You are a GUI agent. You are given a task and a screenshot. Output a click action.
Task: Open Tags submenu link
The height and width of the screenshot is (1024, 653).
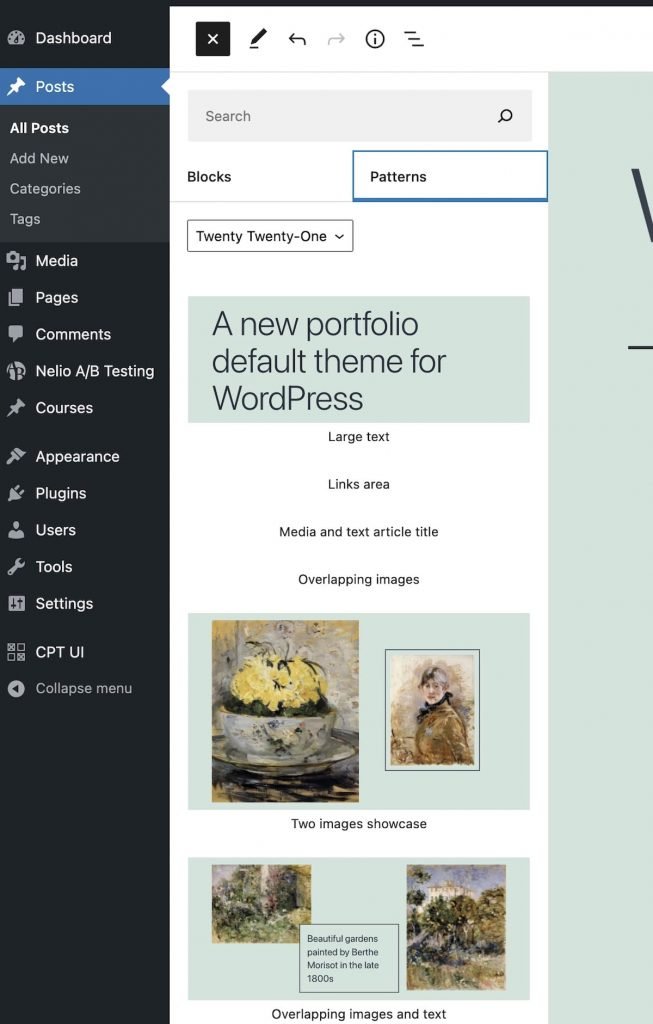click(25, 219)
